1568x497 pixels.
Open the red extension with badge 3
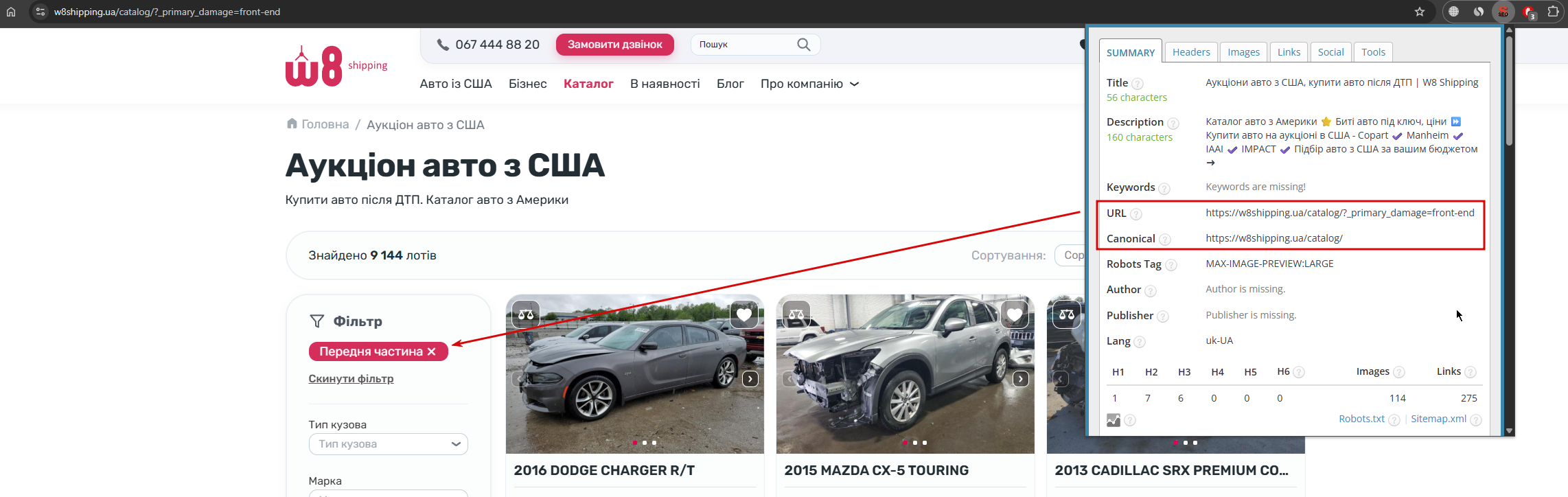tap(1529, 12)
